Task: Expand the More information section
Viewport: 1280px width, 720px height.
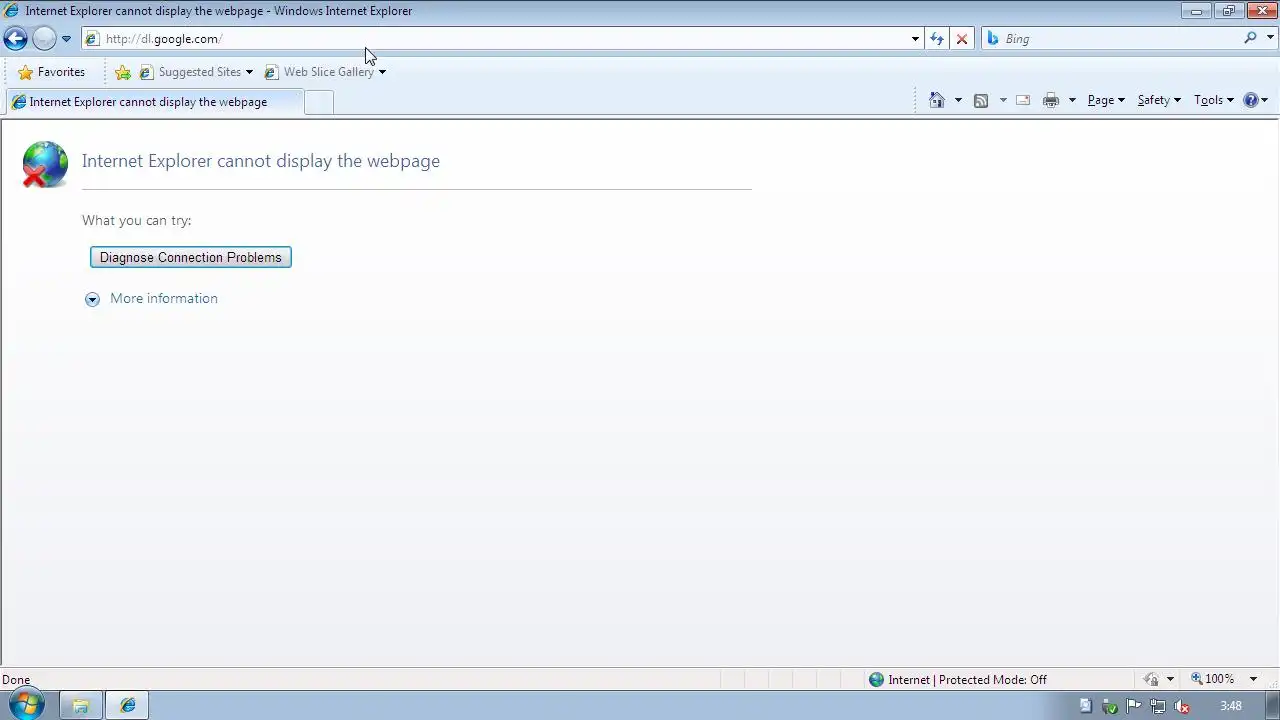Action: (x=92, y=299)
